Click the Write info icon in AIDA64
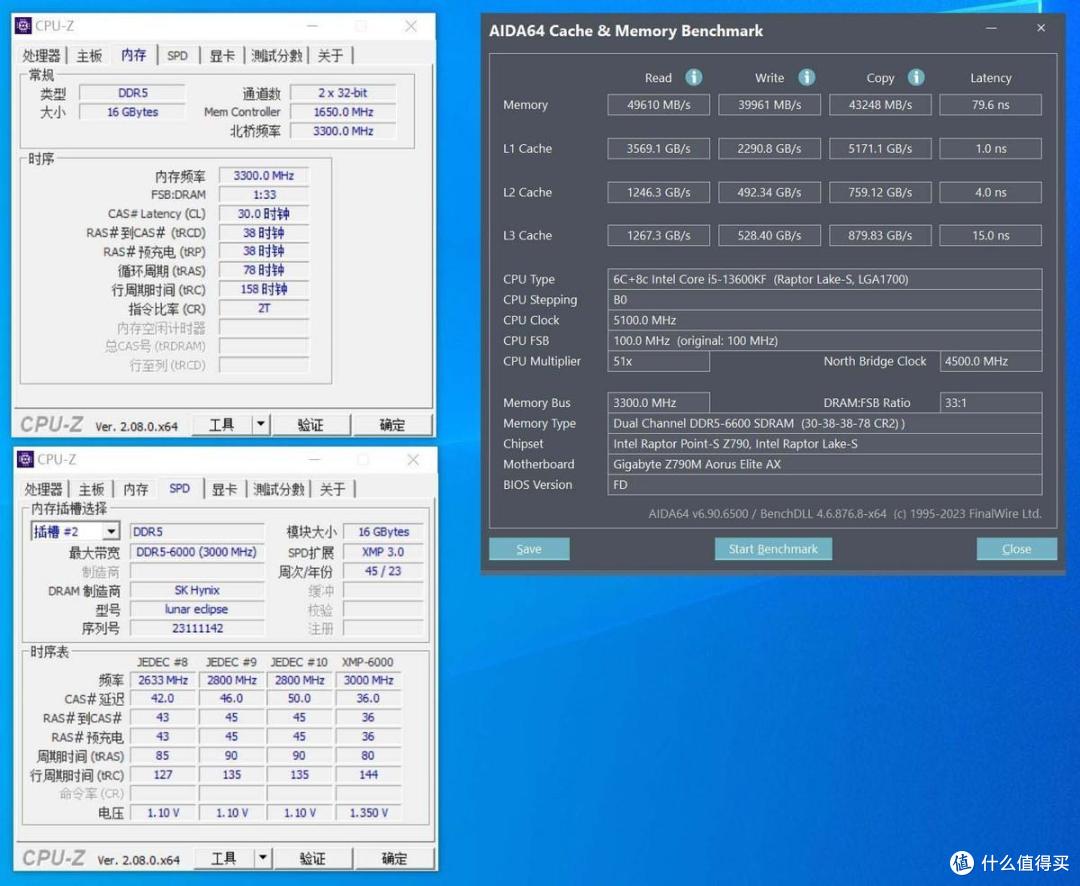Viewport: 1080px width, 886px height. tap(807, 77)
